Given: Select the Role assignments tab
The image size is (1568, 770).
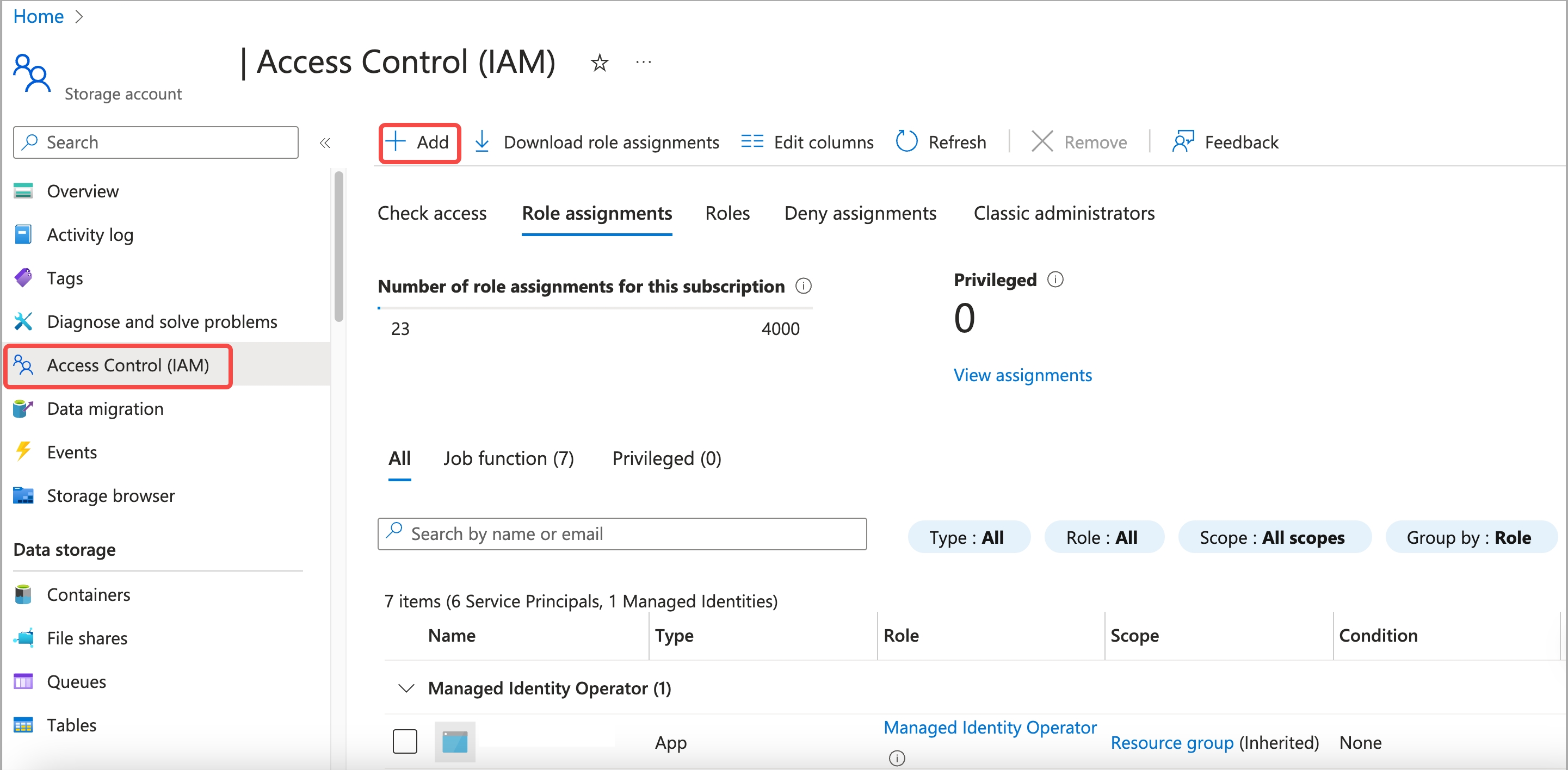Looking at the screenshot, I should pos(597,213).
